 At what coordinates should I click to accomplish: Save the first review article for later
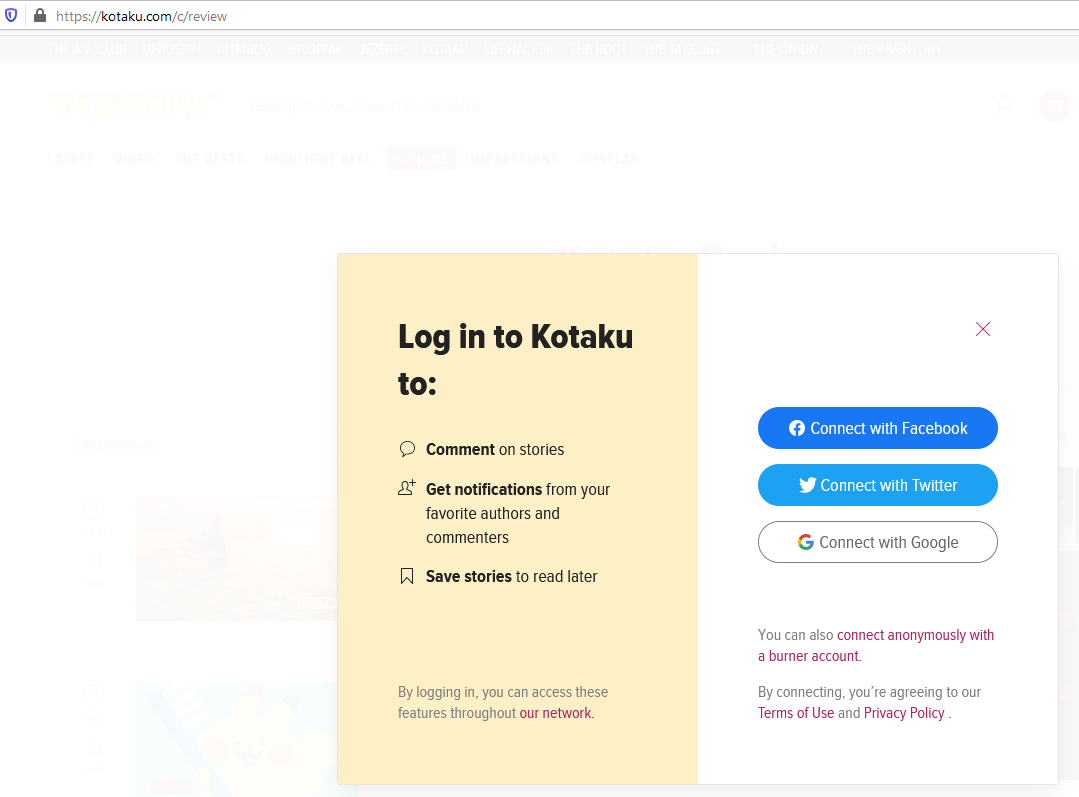point(93,560)
